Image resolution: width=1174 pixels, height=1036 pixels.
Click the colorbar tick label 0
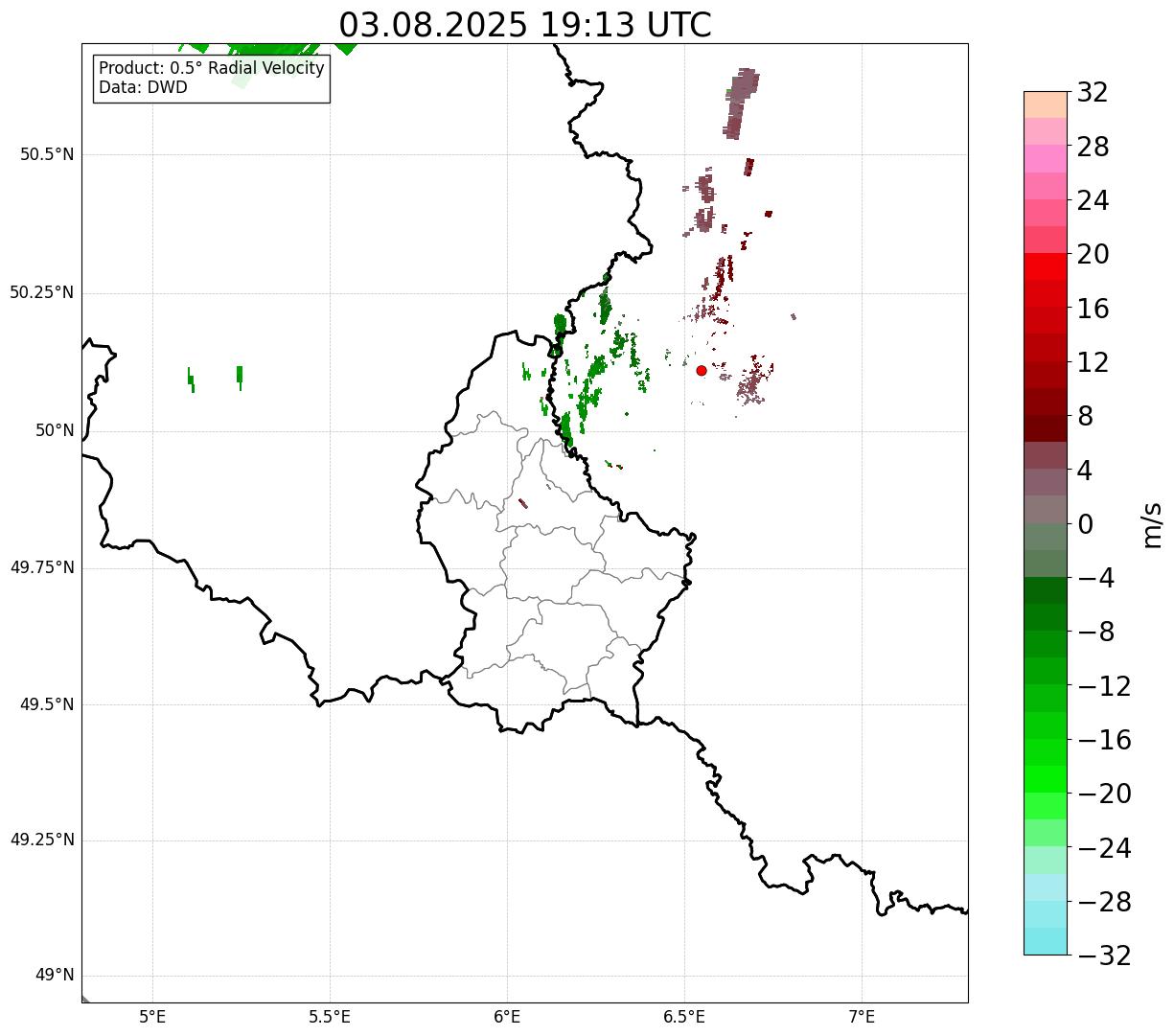(1085, 524)
